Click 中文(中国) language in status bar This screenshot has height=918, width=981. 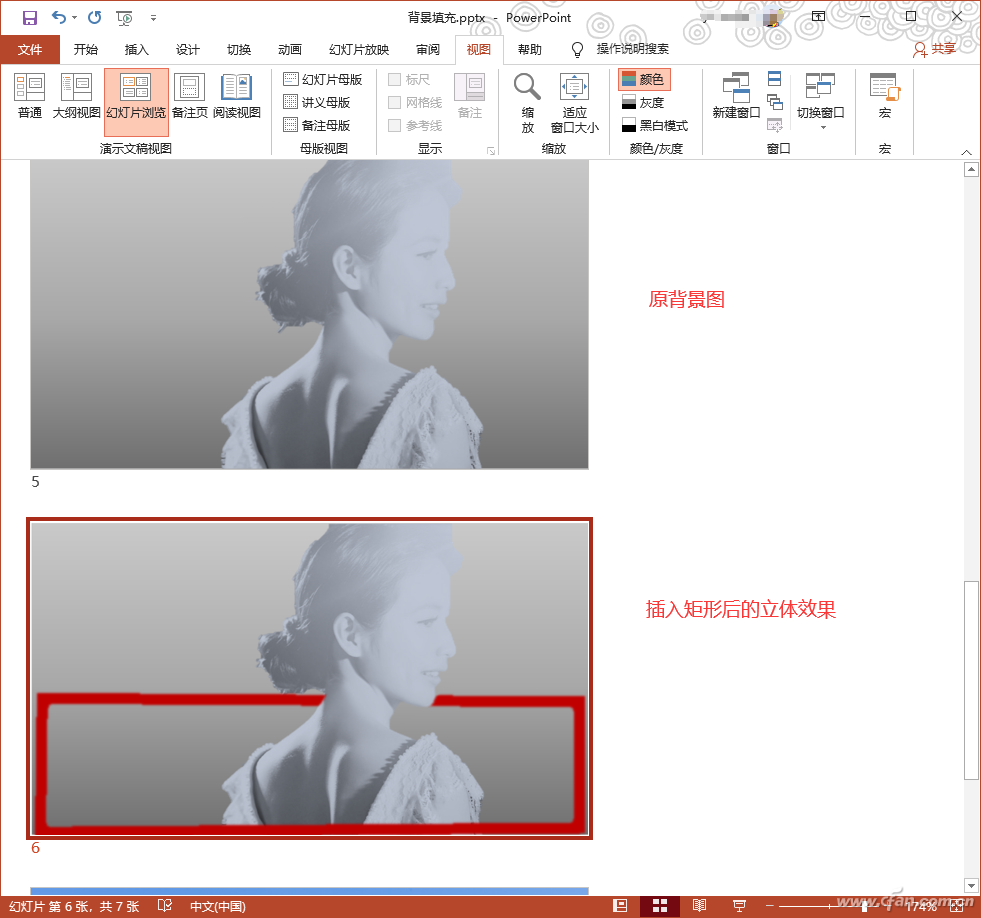click(x=218, y=906)
